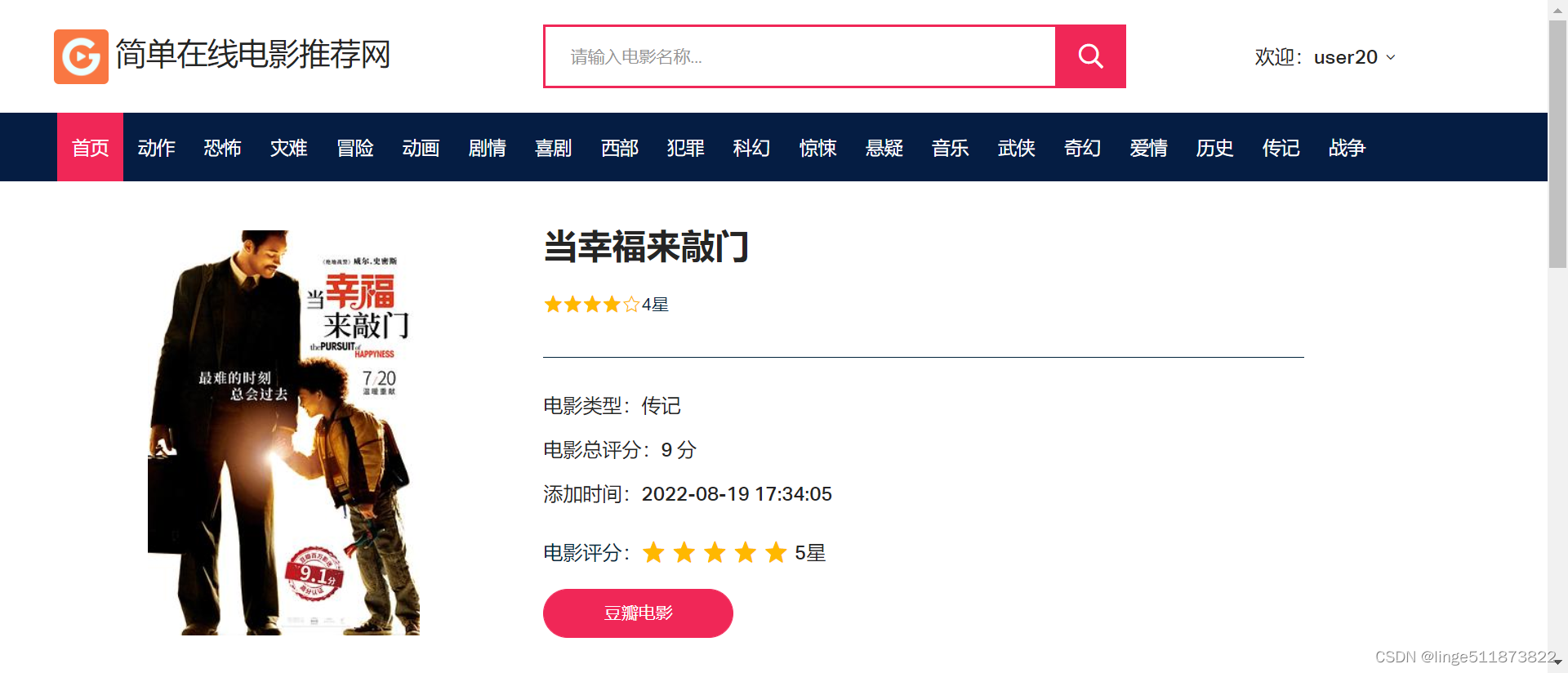Open the 惊悚 category tab
The height and width of the screenshot is (673, 1568).
pyautogui.click(x=817, y=147)
